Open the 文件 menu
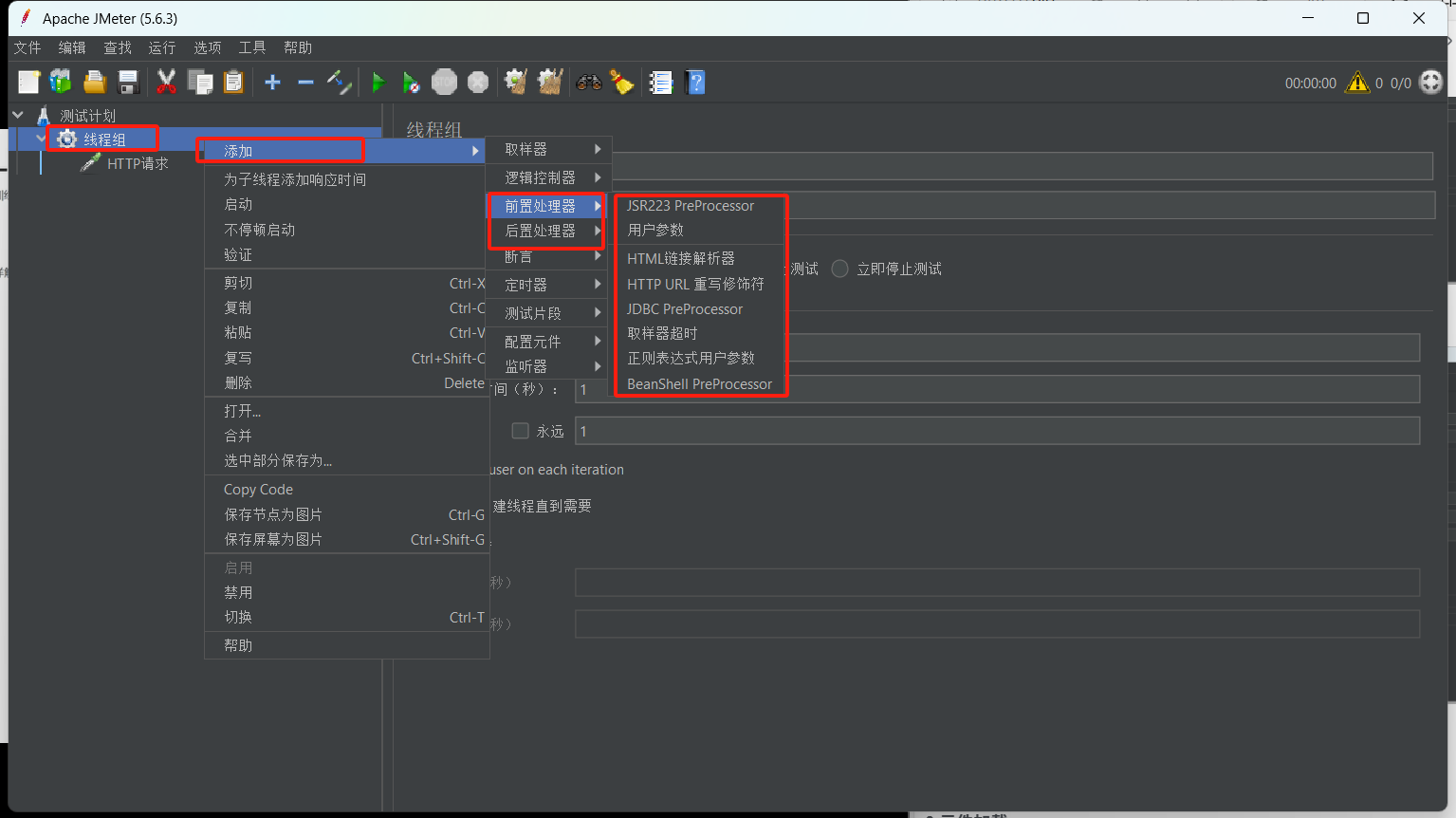Image resolution: width=1456 pixels, height=818 pixels. [28, 47]
